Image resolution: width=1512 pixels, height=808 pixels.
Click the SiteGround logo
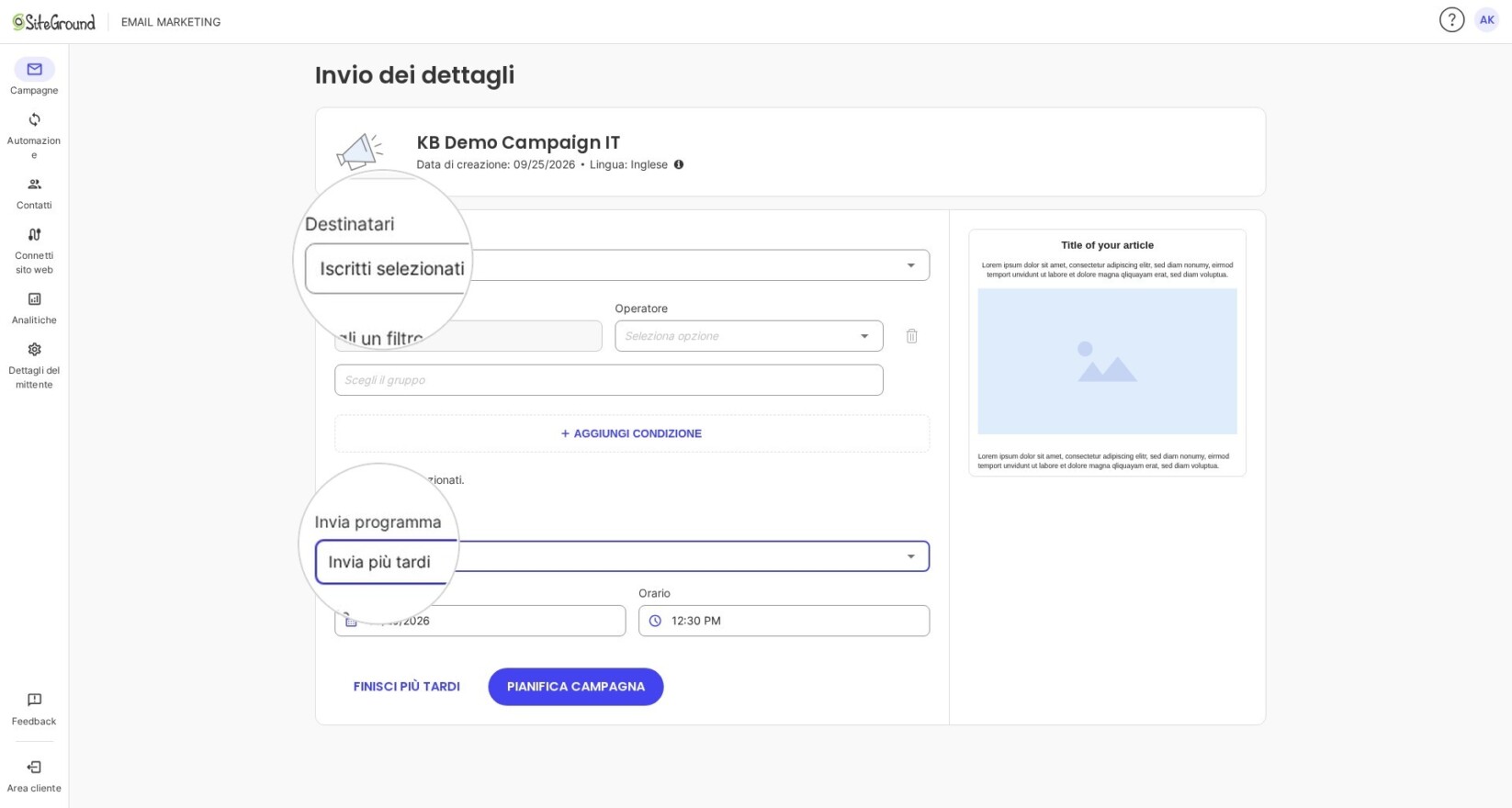[54, 22]
